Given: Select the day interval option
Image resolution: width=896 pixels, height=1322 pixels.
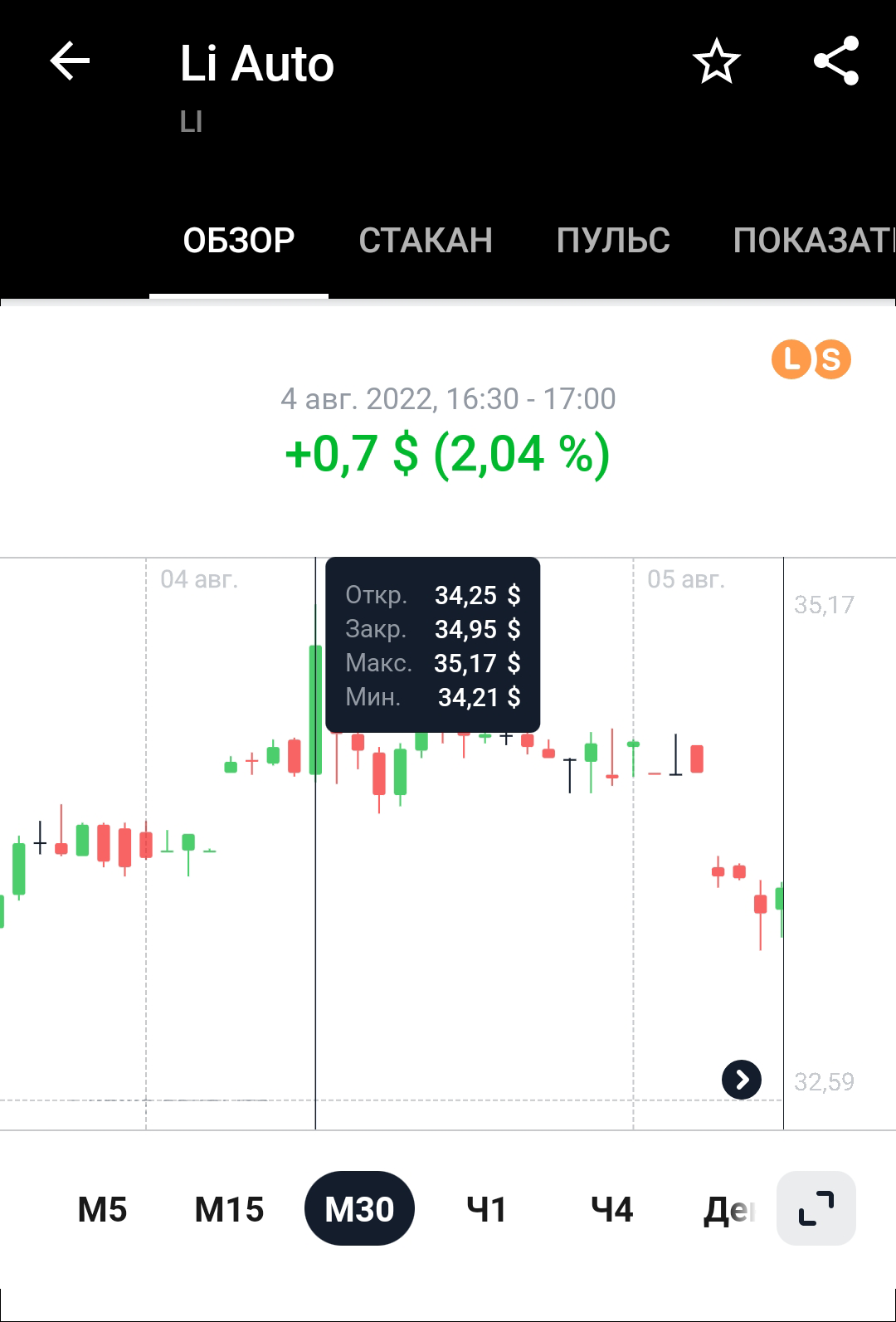Looking at the screenshot, I should pyautogui.click(x=730, y=1209).
